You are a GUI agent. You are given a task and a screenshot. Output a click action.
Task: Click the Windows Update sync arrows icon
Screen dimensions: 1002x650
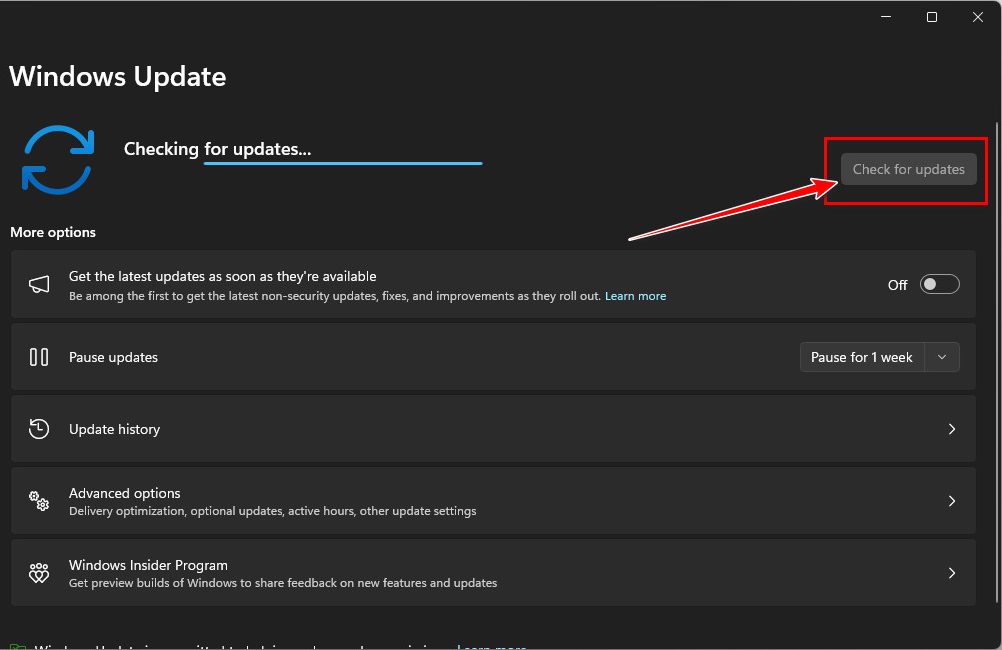pyautogui.click(x=57, y=159)
